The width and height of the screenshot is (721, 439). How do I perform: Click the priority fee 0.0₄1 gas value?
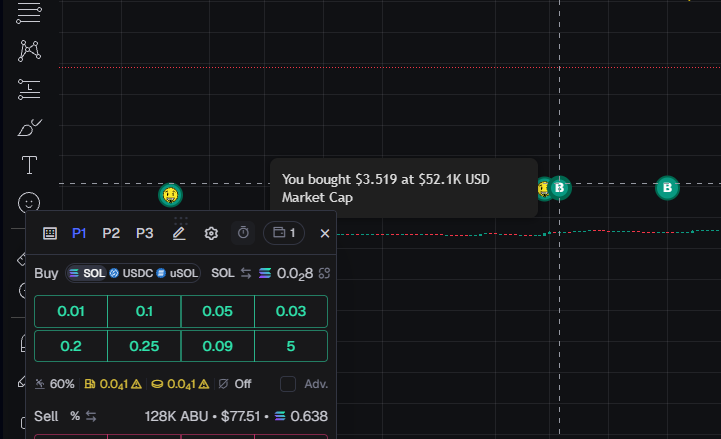pyautogui.click(x=113, y=384)
